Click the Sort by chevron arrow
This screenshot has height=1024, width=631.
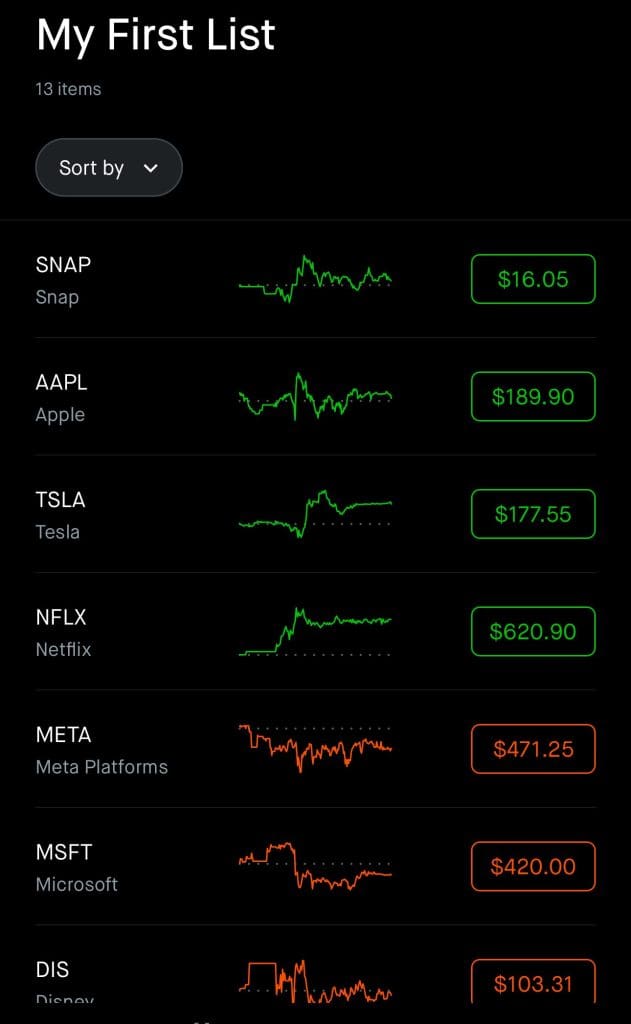point(151,168)
